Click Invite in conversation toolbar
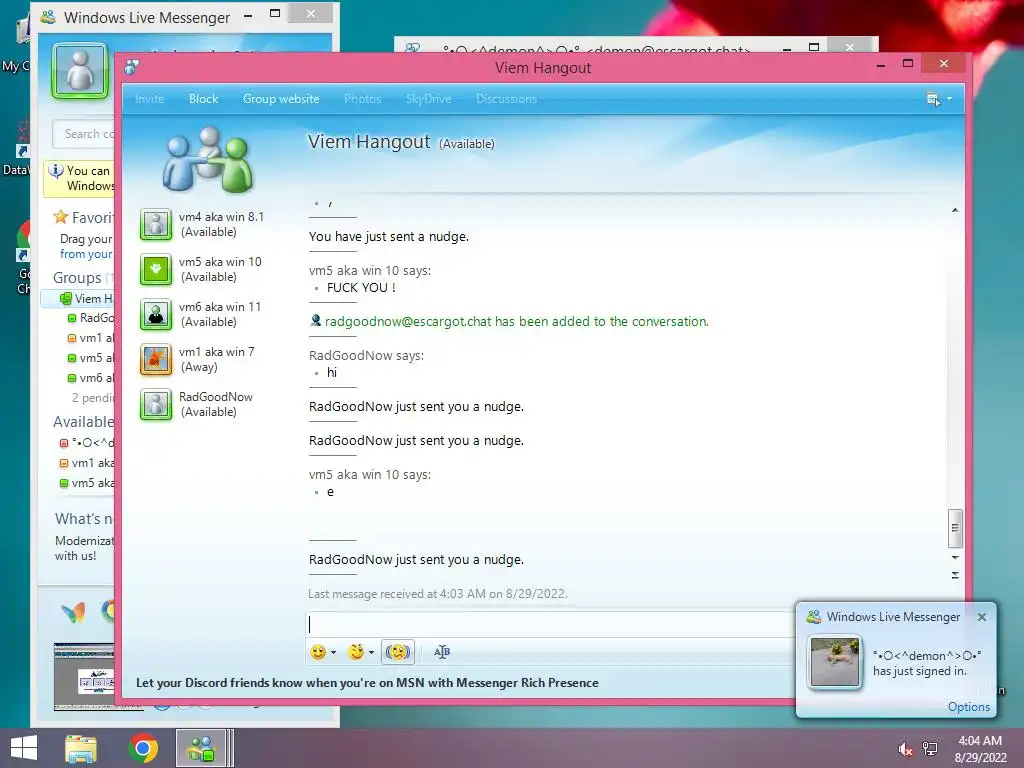The width and height of the screenshot is (1024, 768). [x=149, y=99]
